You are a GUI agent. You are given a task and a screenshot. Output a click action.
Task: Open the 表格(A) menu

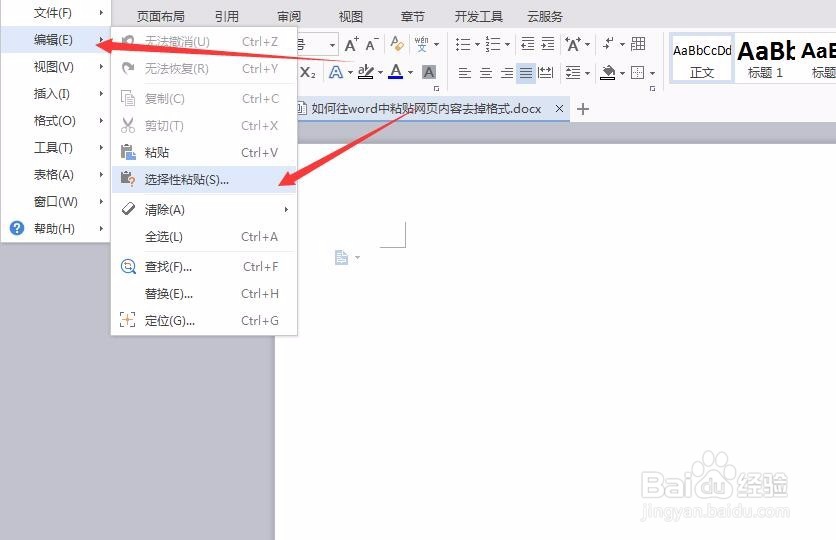click(56, 175)
